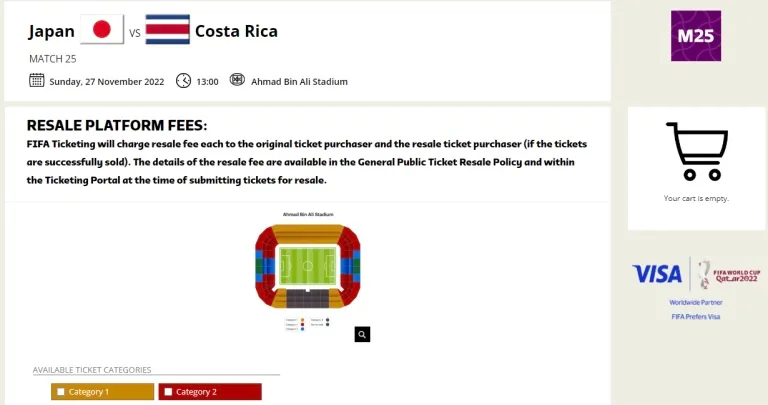The height and width of the screenshot is (405, 768).
Task: Click the VISA logo
Action: point(657,274)
